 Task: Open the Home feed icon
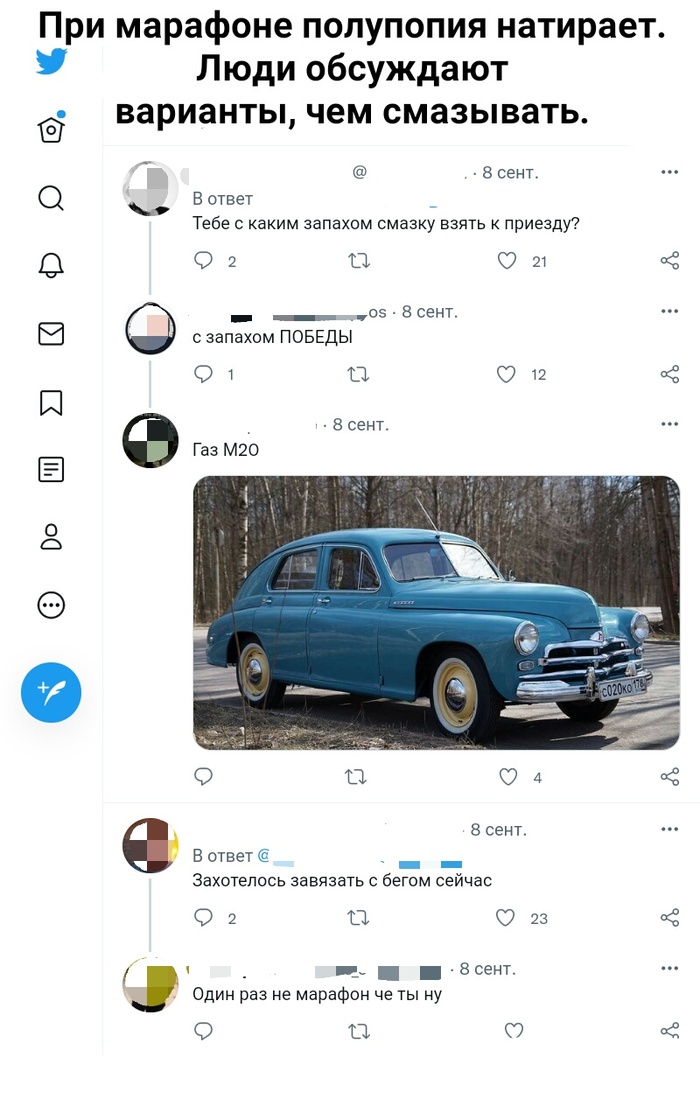point(51,129)
